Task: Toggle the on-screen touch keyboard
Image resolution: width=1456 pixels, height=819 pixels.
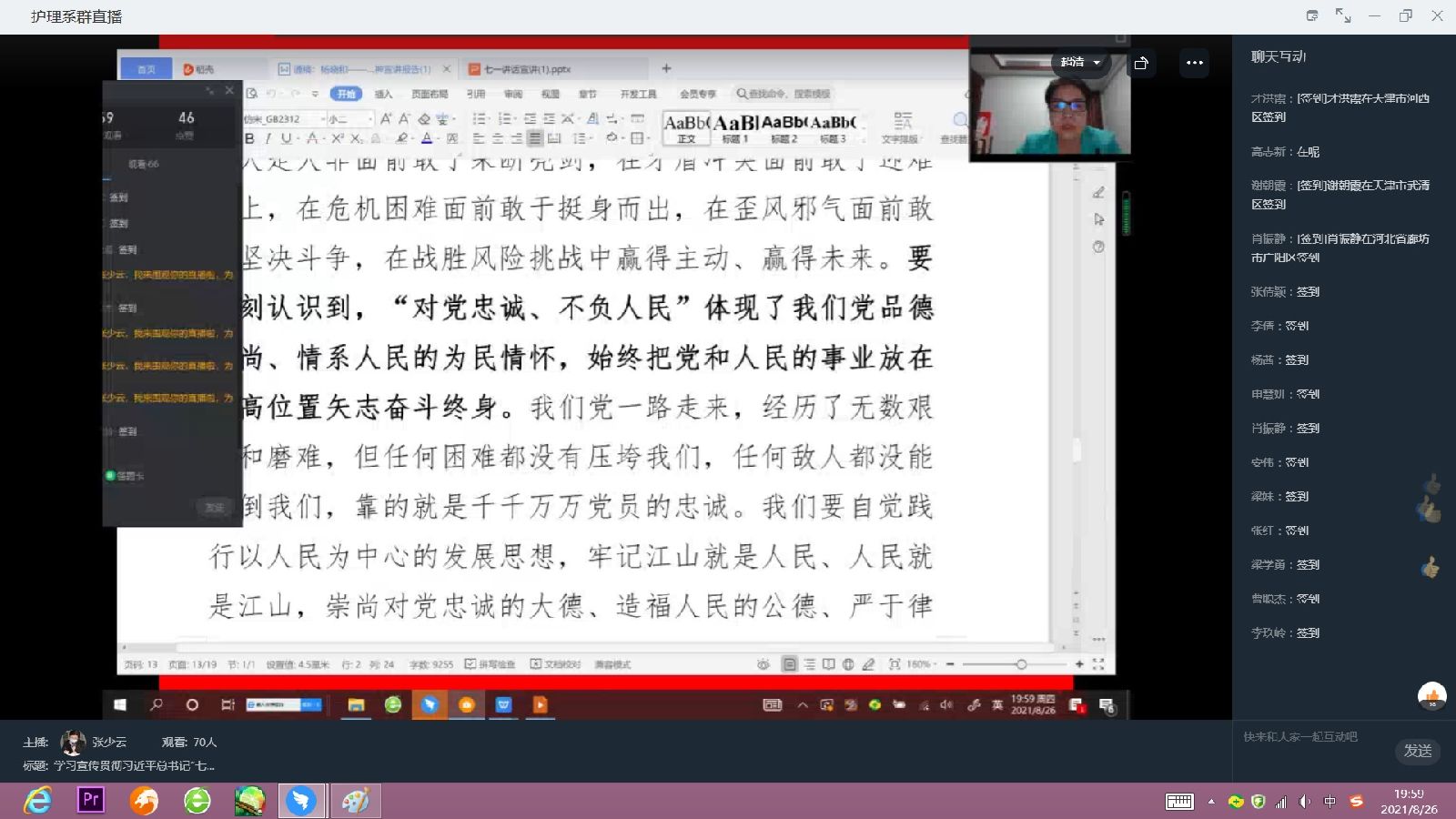Action: click(1179, 801)
